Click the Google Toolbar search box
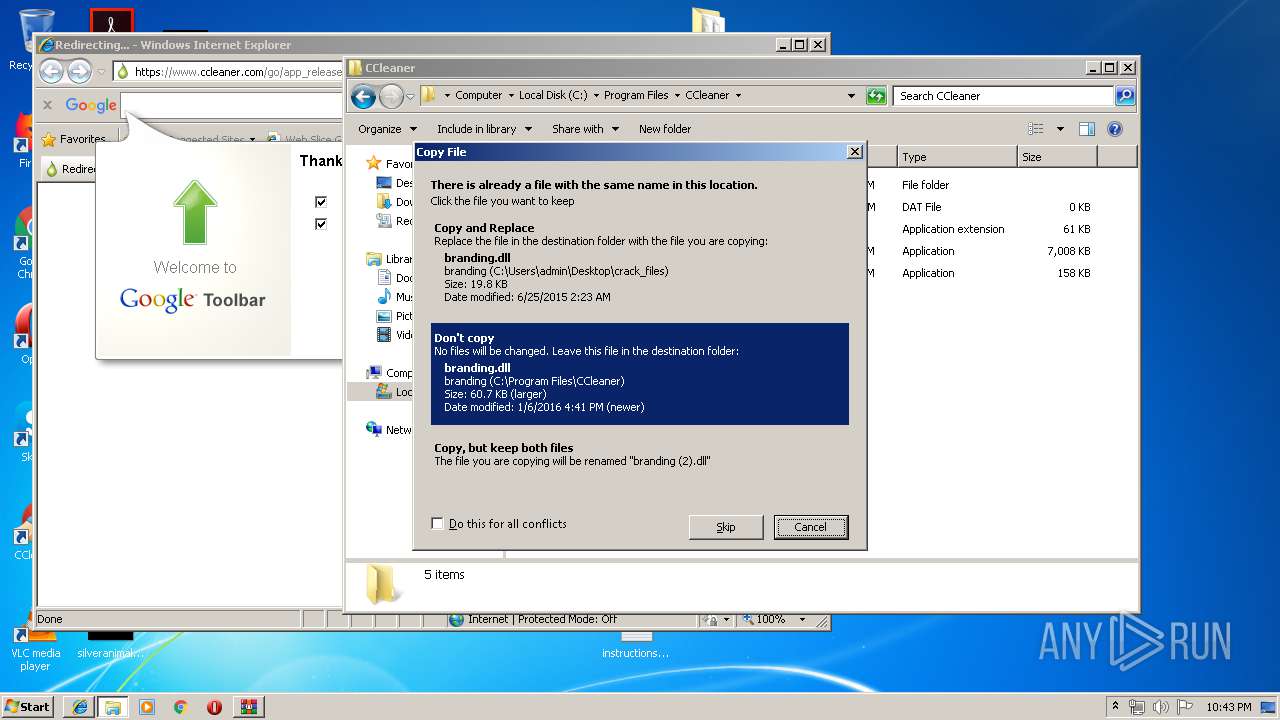Screen dimensions: 1280x720 pyautogui.click(x=230, y=105)
